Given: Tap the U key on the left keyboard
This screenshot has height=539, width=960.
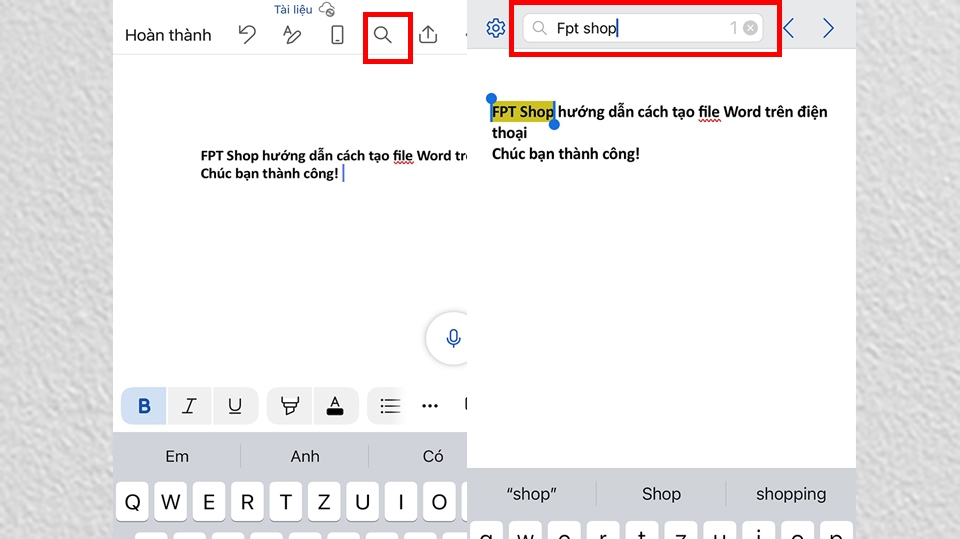Looking at the screenshot, I should click(x=362, y=502).
